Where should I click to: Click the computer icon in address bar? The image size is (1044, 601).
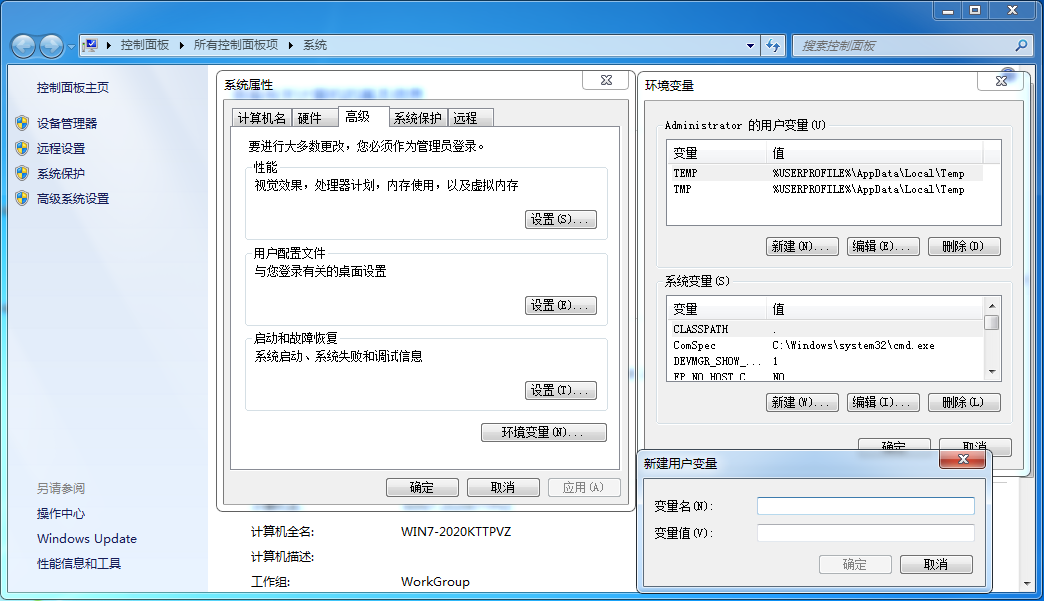pos(90,45)
